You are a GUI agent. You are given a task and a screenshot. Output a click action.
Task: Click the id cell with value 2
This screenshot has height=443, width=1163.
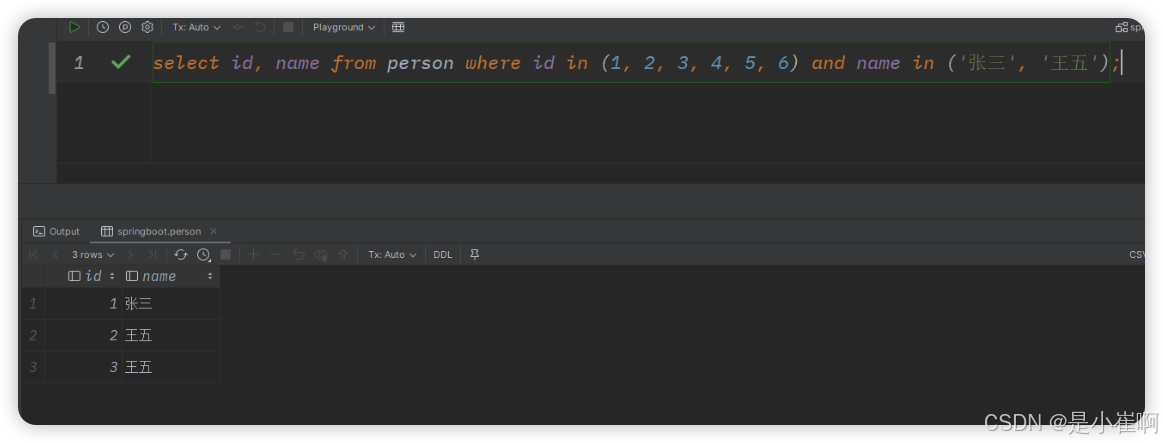point(84,335)
